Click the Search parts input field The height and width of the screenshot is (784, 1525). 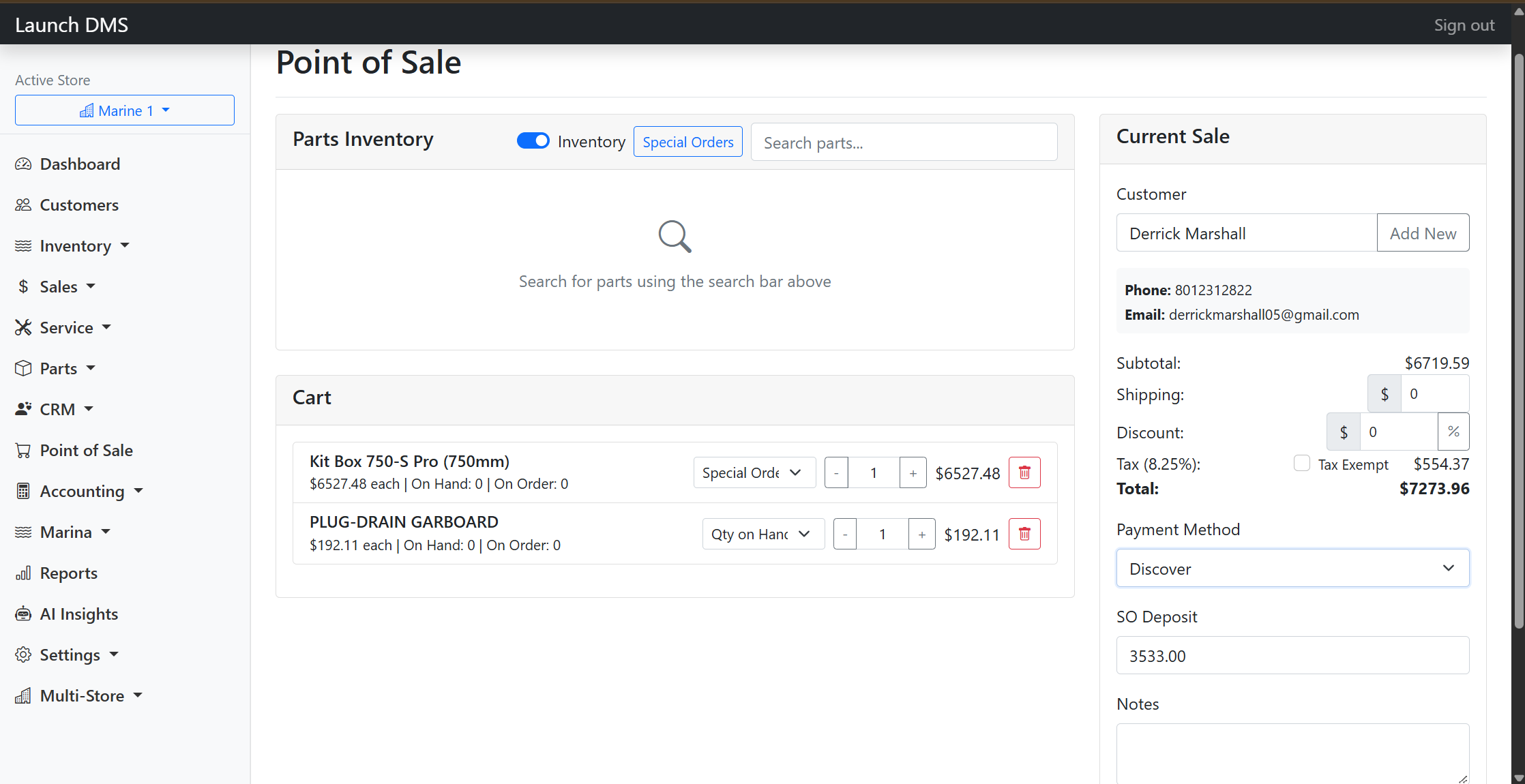904,142
